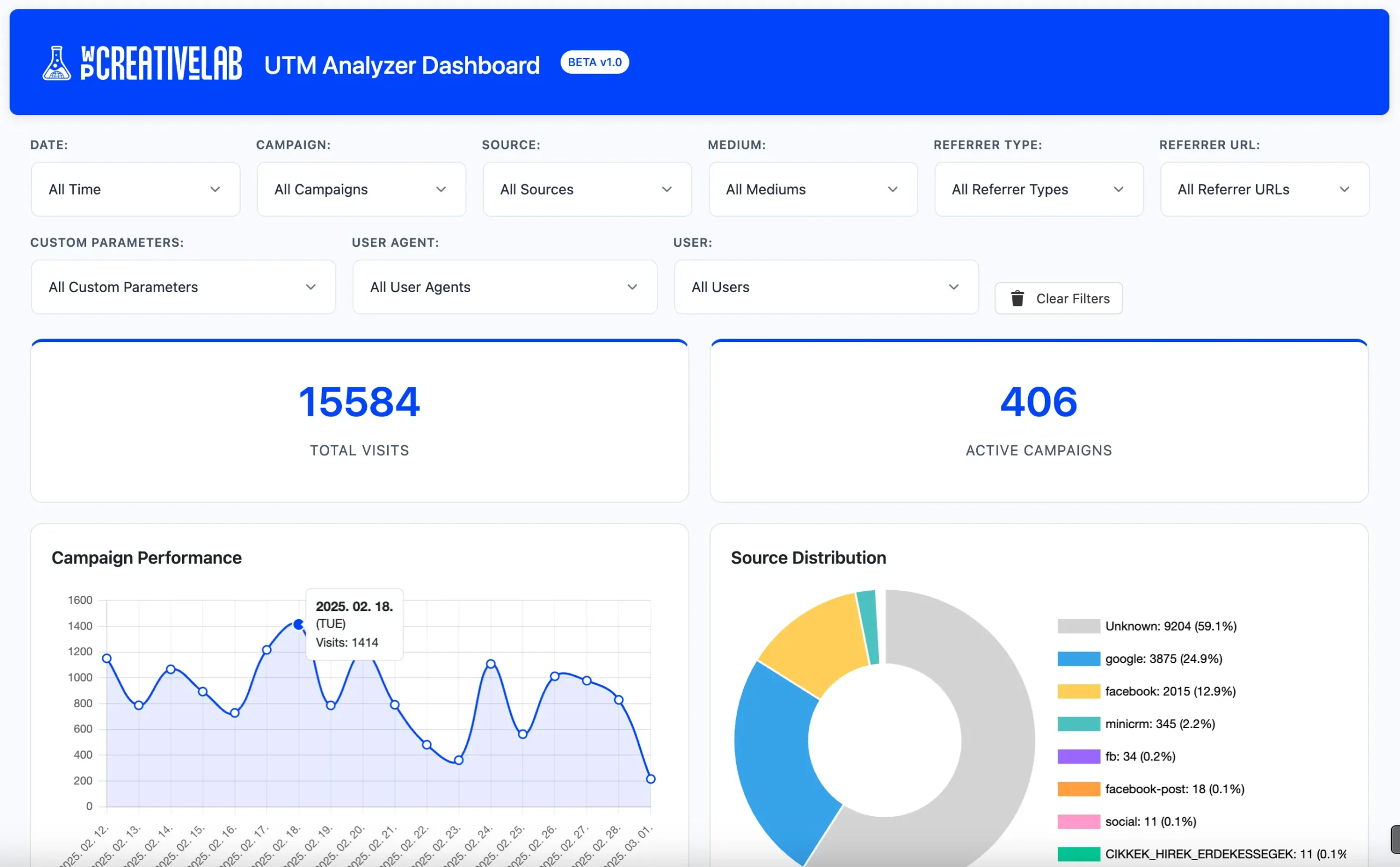Expand the All Referrer URLs dropdown
The width and height of the screenshot is (1400, 867).
click(x=1264, y=189)
